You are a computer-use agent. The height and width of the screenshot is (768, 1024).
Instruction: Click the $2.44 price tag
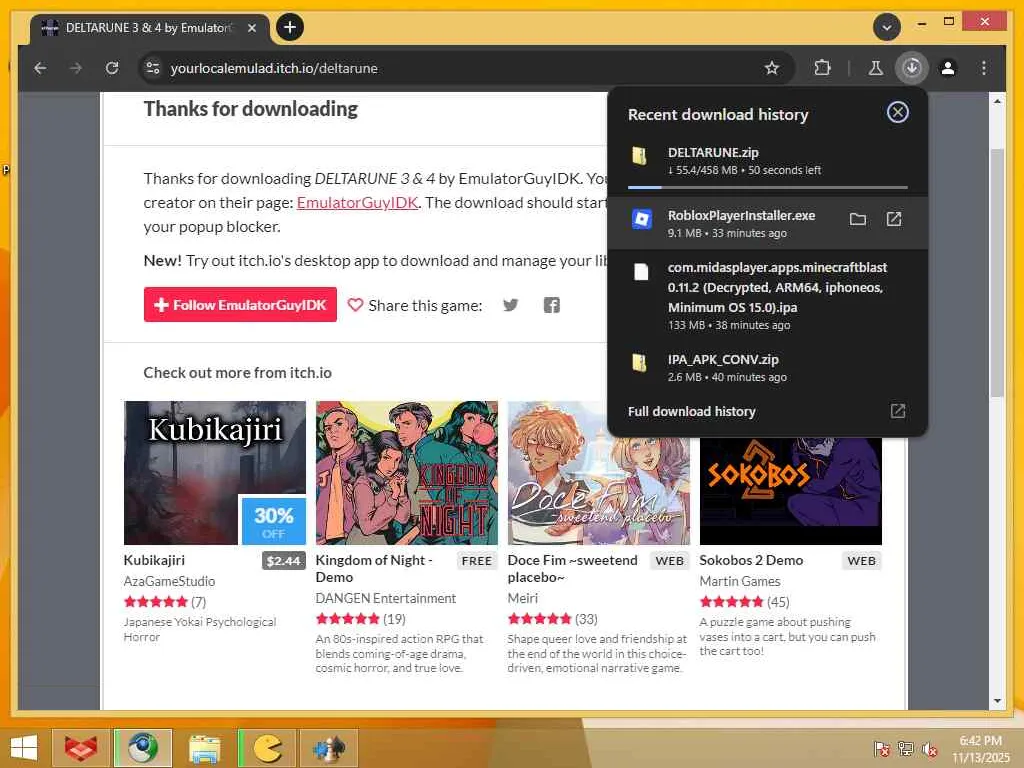click(283, 561)
